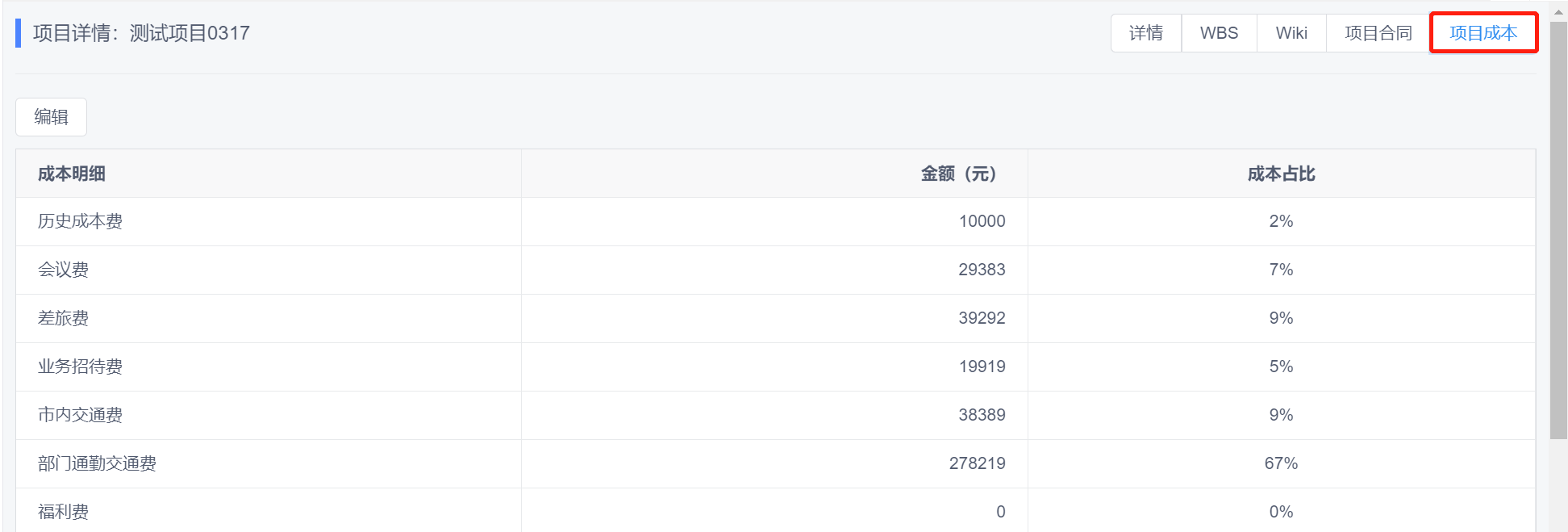Select the 项目成本 tab
This screenshot has width=1568, height=532.
[x=1483, y=33]
